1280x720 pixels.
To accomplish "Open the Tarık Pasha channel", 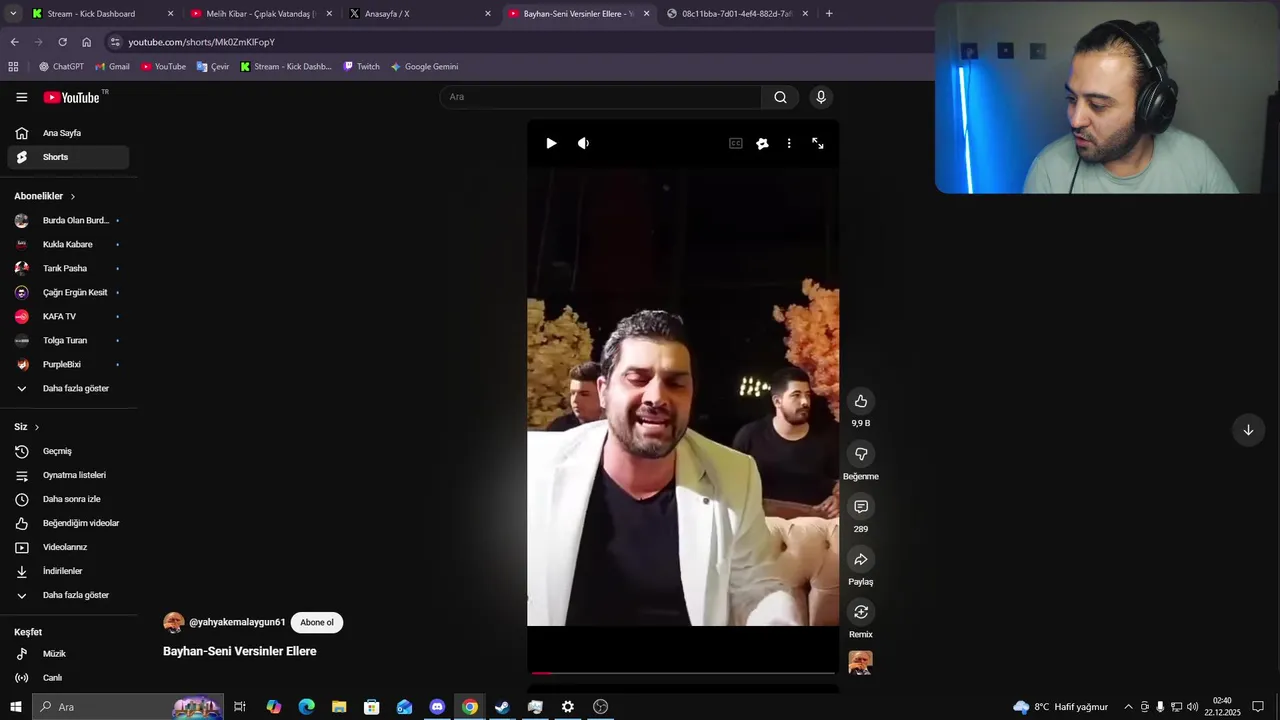I will coord(68,268).
